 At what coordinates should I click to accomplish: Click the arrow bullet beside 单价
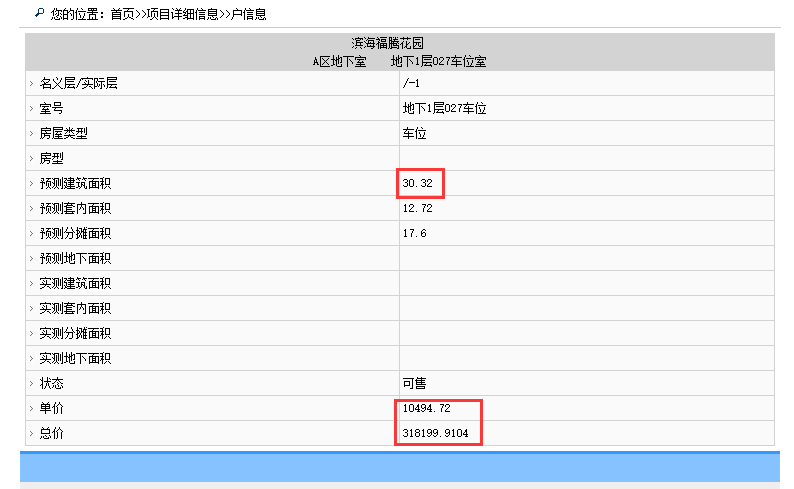tap(31, 408)
